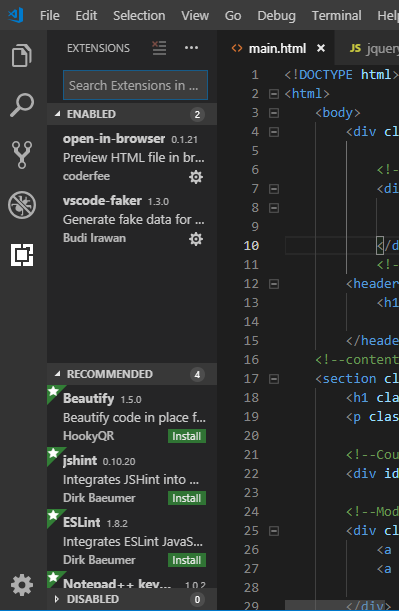The image size is (399, 611).
Task: Fold the block at line 7
Action: coord(274,189)
